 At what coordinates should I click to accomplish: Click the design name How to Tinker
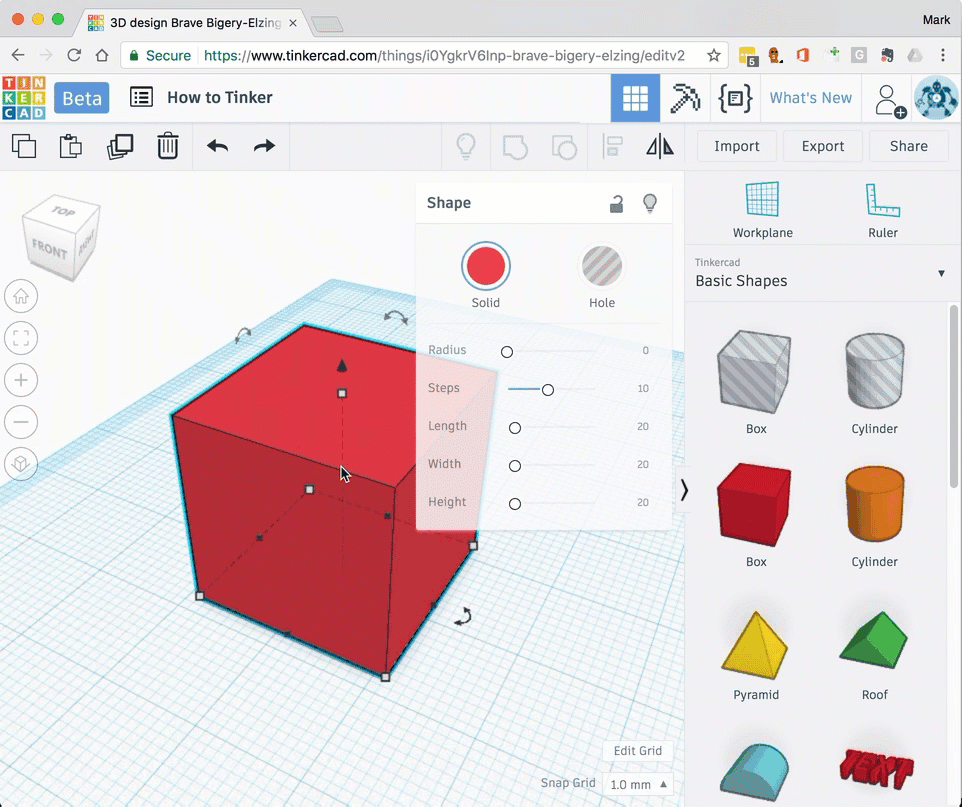[220, 97]
